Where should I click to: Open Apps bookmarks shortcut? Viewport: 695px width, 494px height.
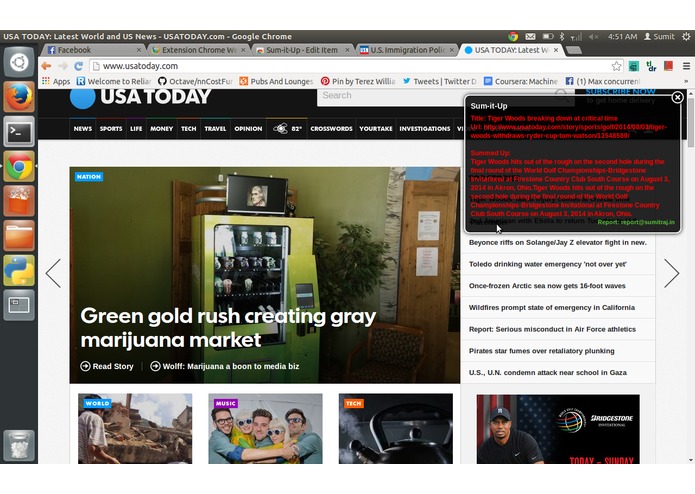pyautogui.click(x=56, y=81)
